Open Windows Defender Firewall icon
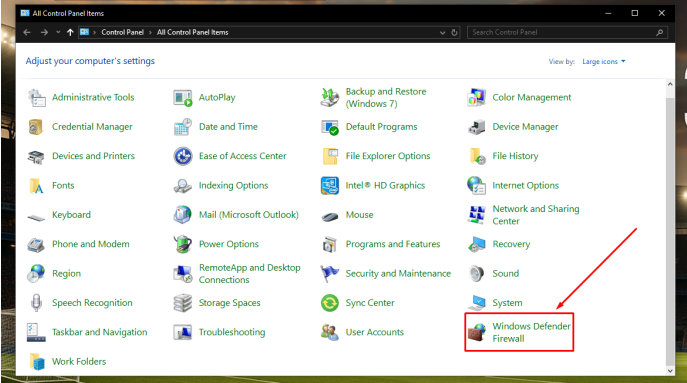The image size is (687, 383). [x=477, y=332]
